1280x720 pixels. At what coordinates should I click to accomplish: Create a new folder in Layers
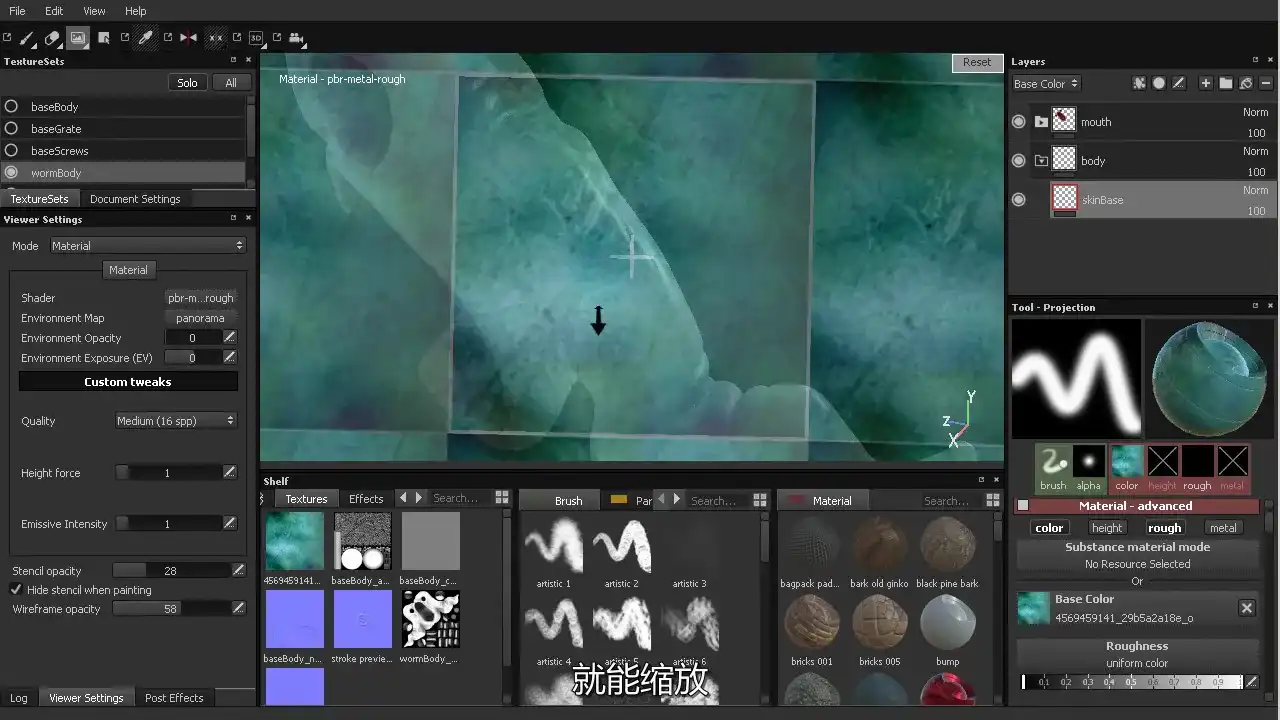1226,84
